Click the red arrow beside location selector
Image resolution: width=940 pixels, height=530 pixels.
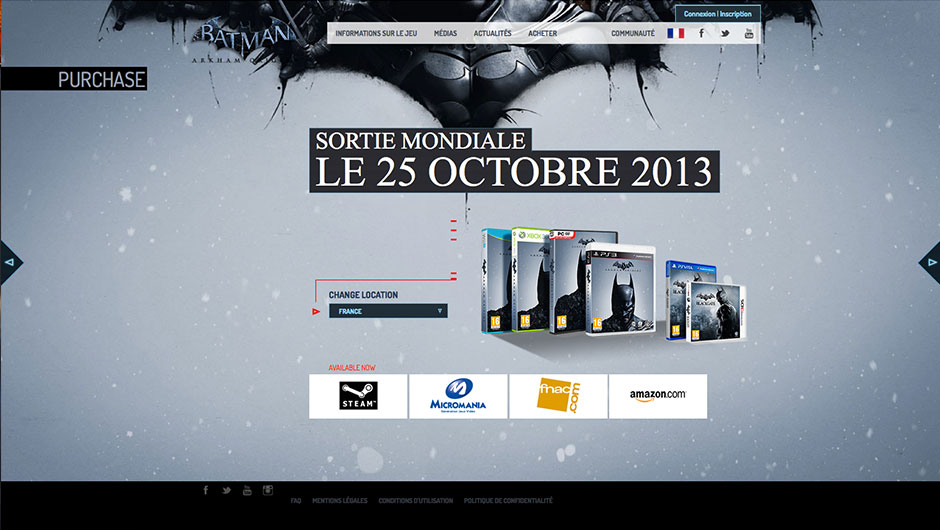[x=317, y=311]
